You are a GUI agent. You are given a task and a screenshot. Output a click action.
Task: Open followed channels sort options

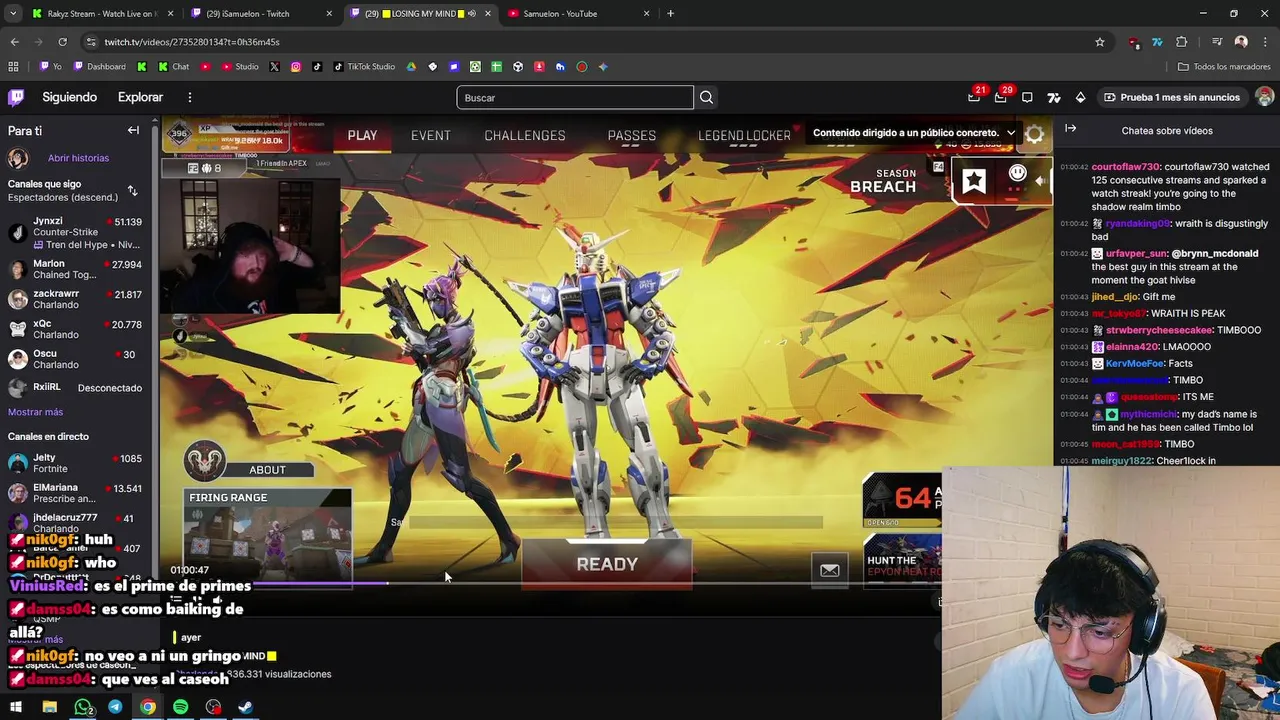[x=132, y=190]
